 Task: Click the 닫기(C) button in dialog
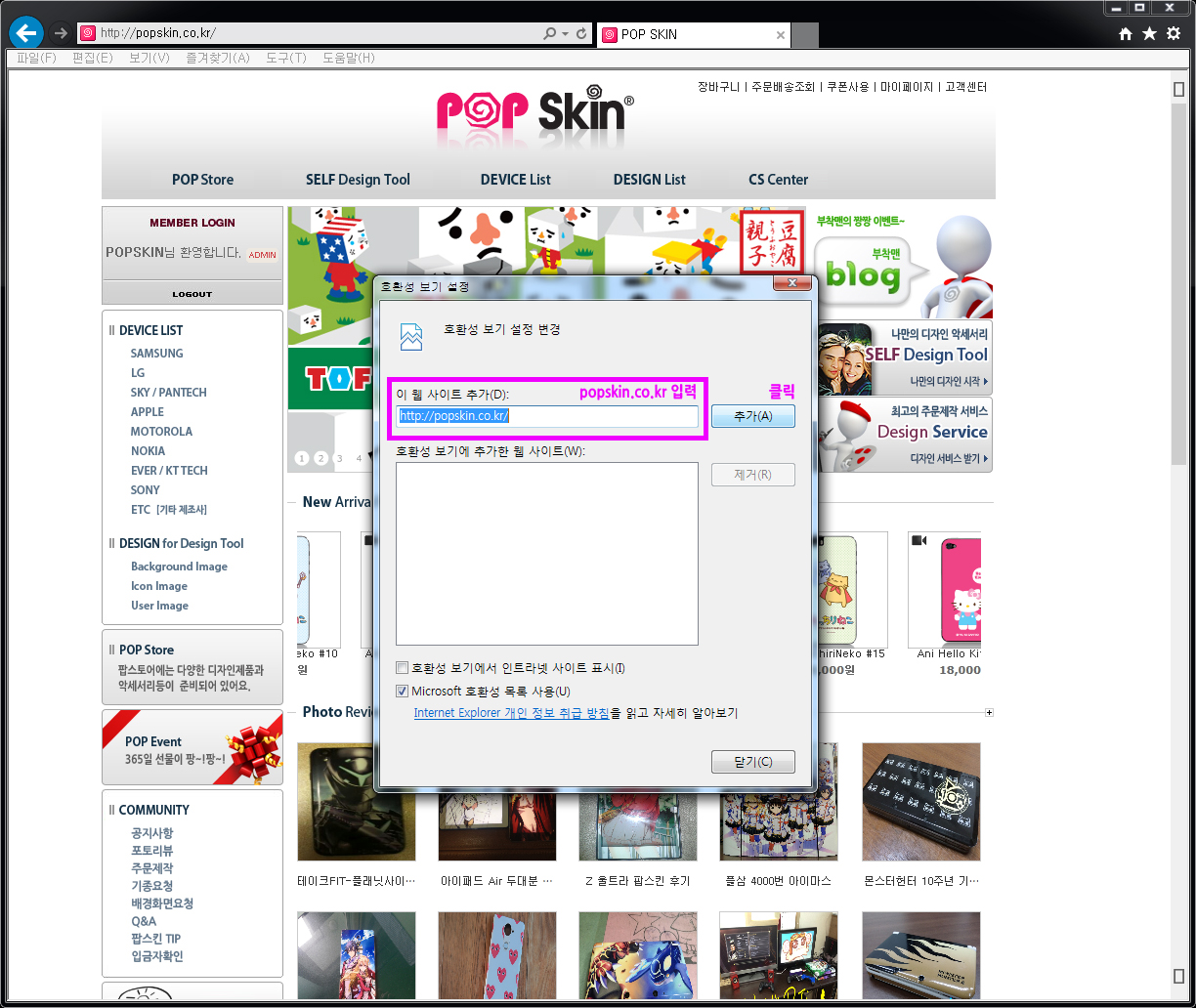[752, 762]
